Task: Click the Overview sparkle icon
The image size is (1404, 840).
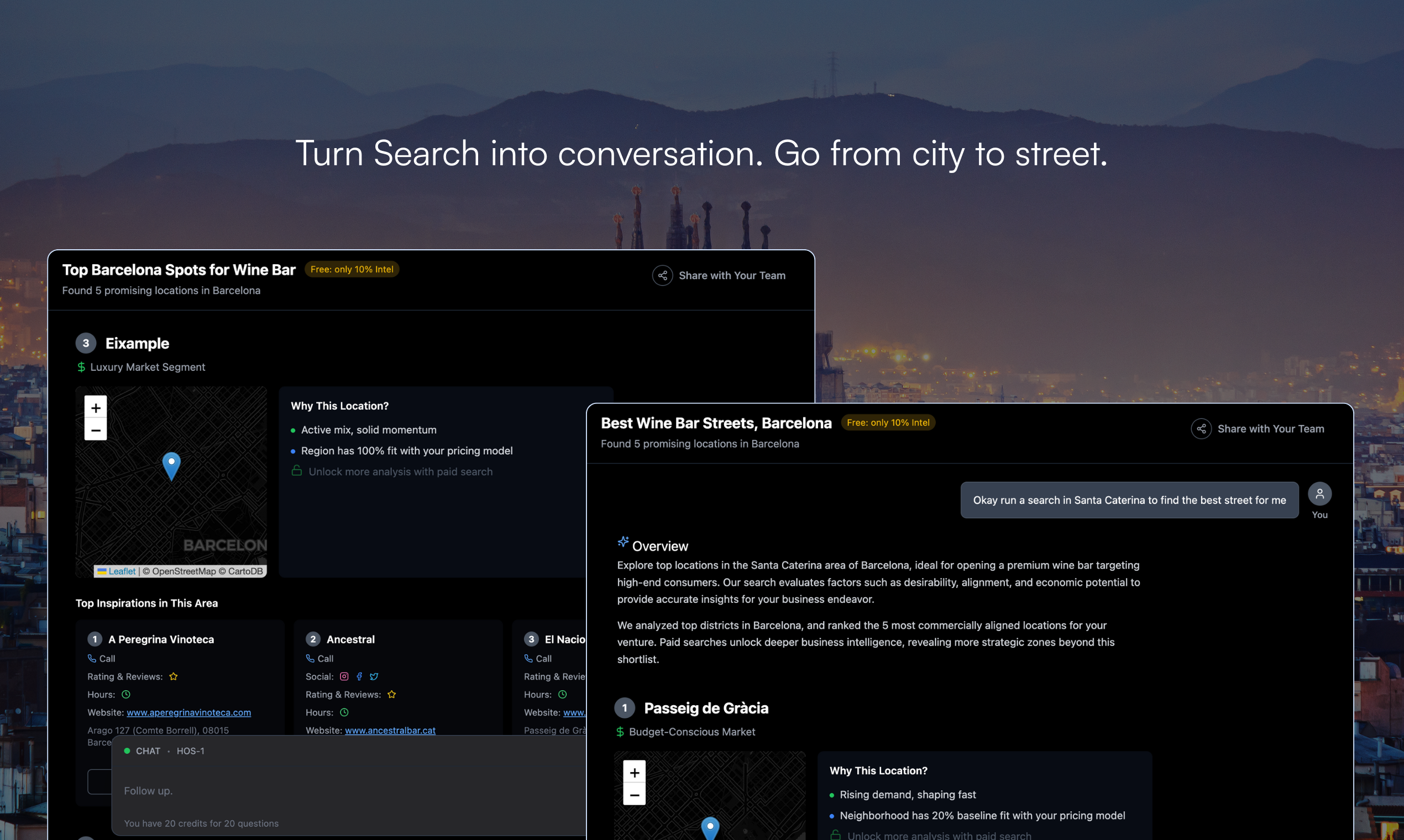Action: click(x=623, y=542)
